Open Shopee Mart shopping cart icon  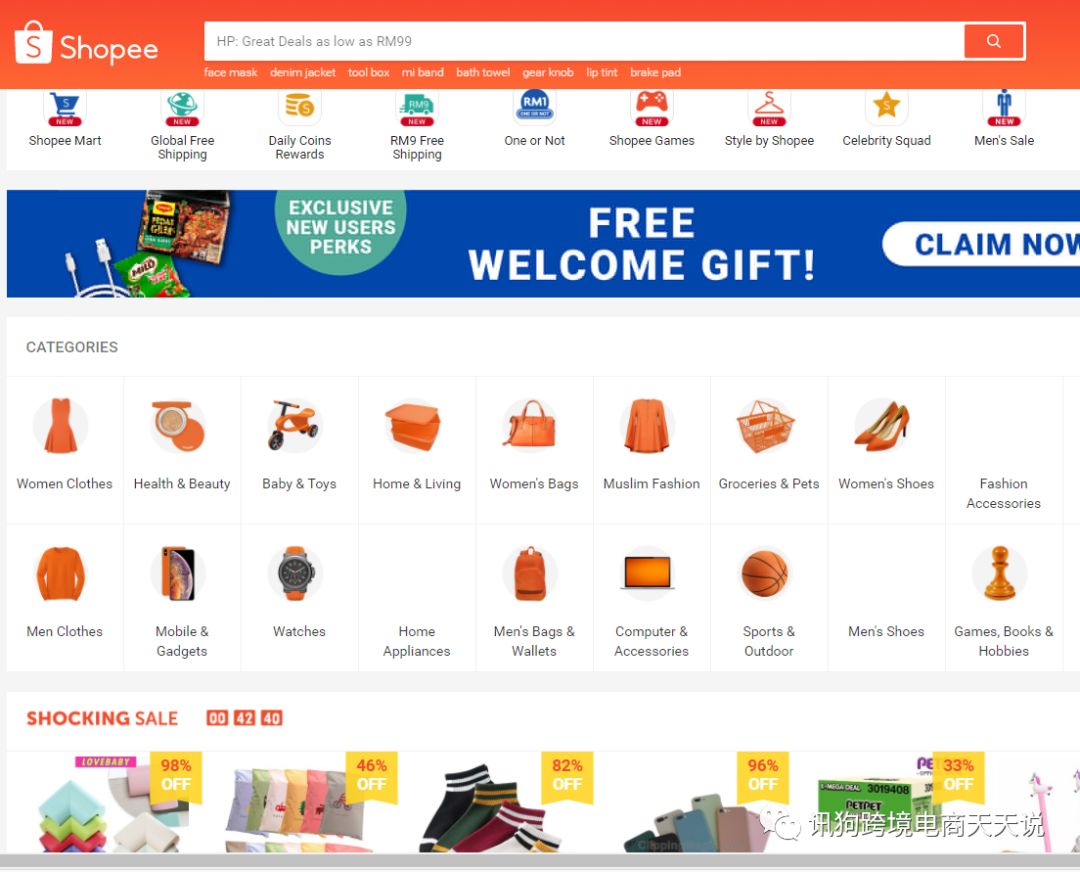(65, 107)
